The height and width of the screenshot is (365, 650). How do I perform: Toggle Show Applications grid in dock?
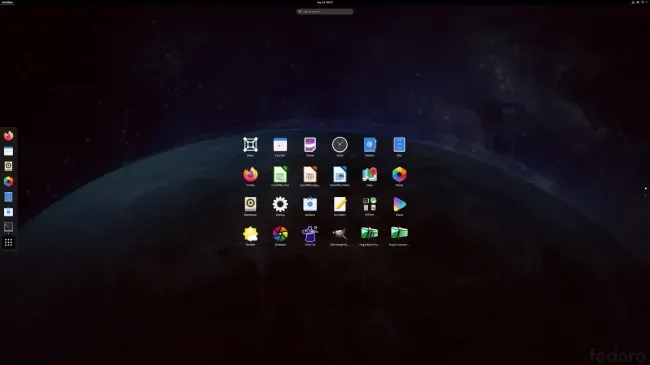pyautogui.click(x=8, y=242)
